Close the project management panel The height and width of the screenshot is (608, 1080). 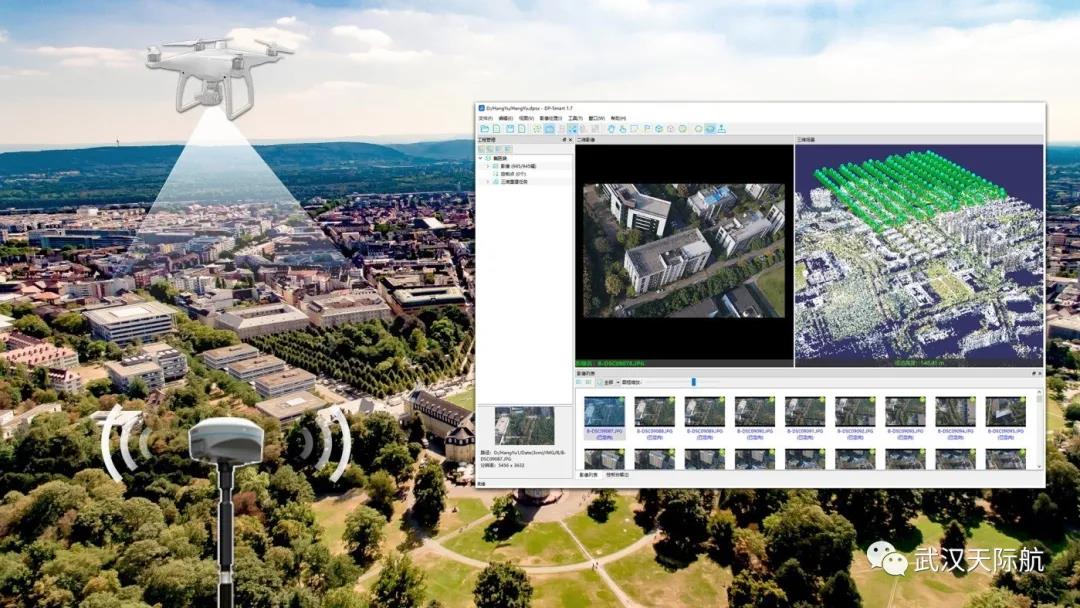click(x=570, y=140)
